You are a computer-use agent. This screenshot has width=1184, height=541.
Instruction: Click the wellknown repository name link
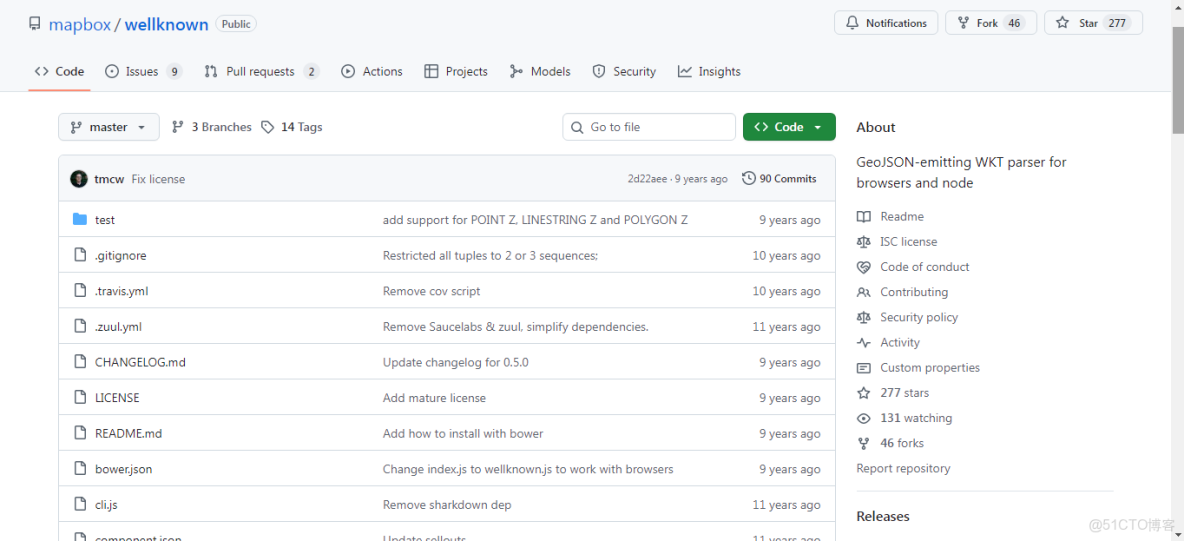tap(166, 24)
